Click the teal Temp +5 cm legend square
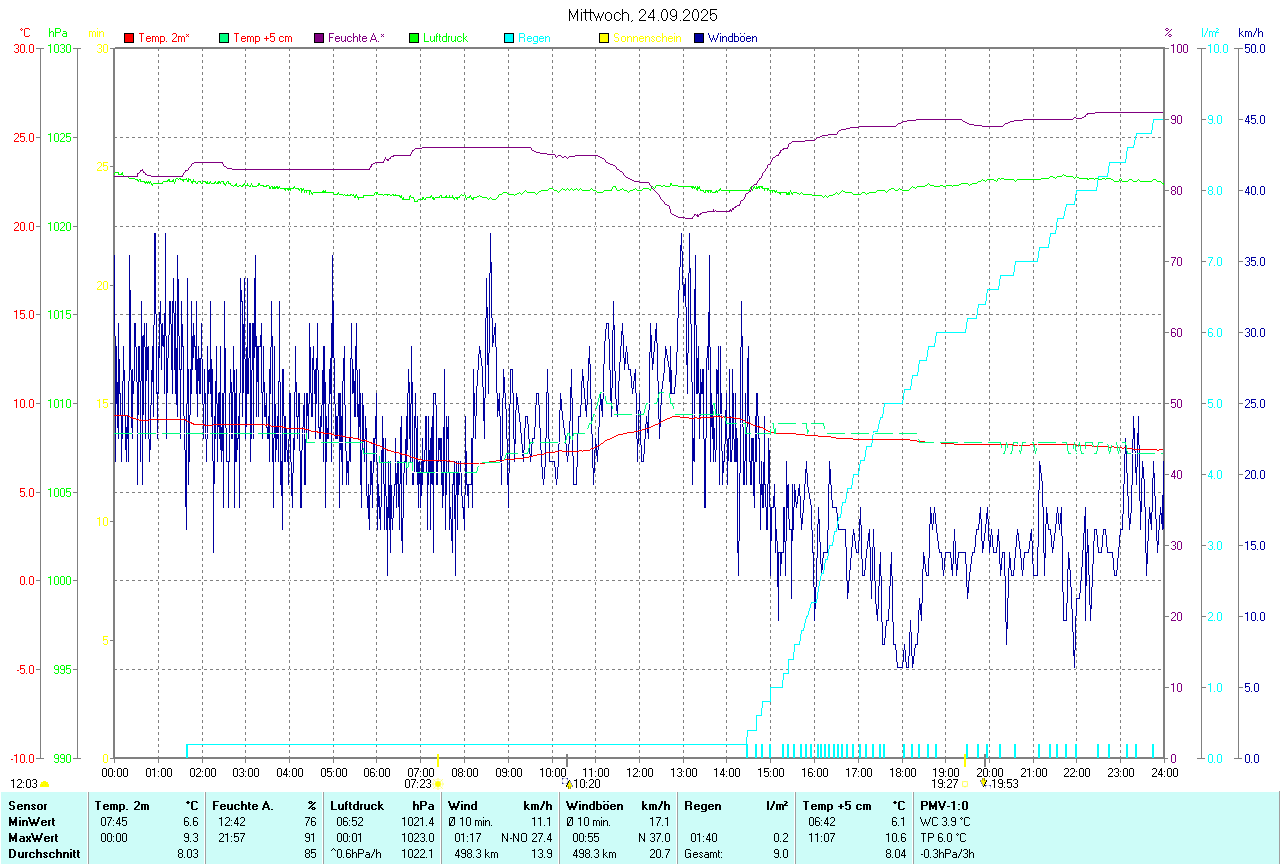The height and width of the screenshot is (864, 1280). click(x=224, y=38)
